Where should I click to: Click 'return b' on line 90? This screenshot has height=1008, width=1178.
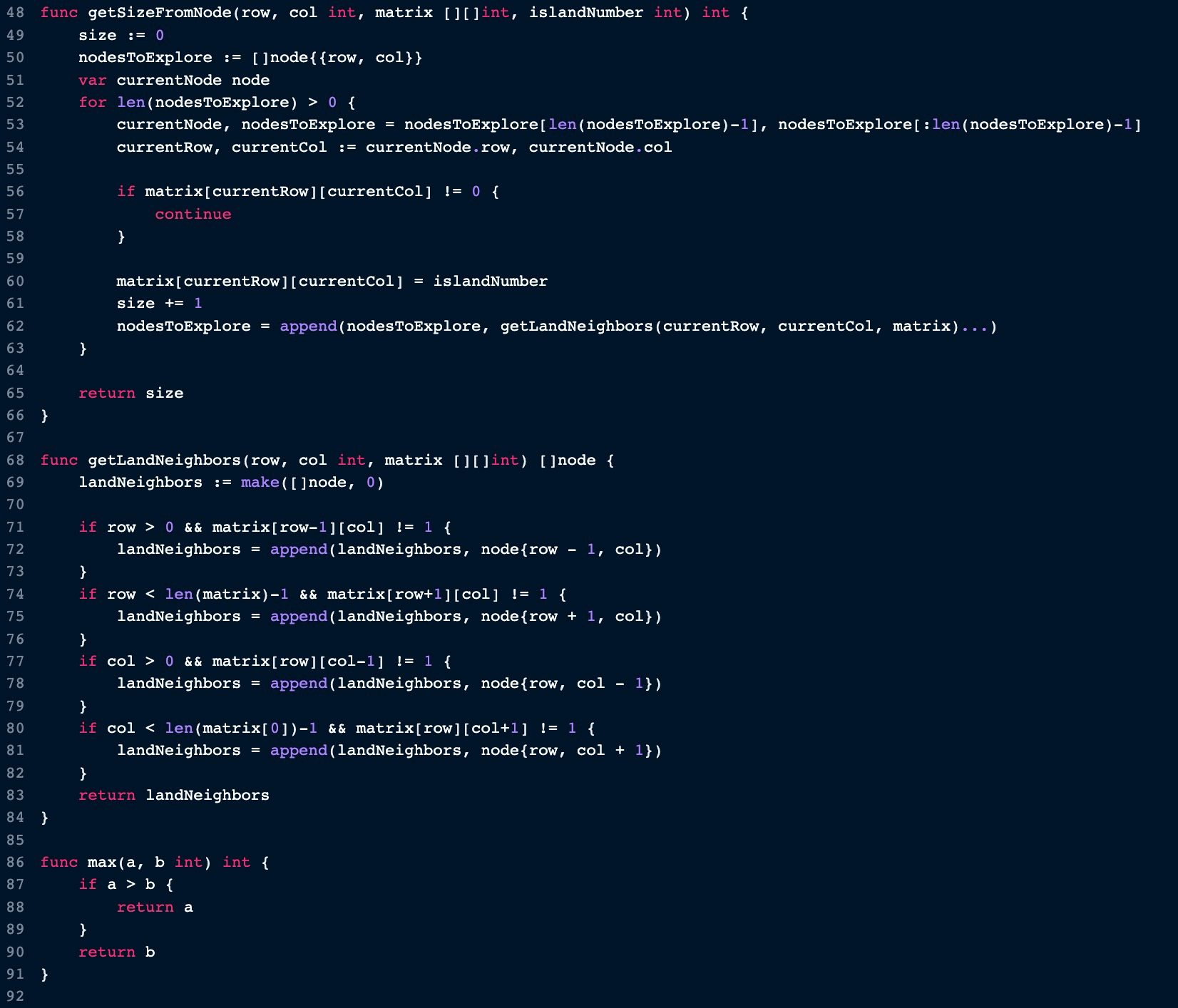point(116,952)
